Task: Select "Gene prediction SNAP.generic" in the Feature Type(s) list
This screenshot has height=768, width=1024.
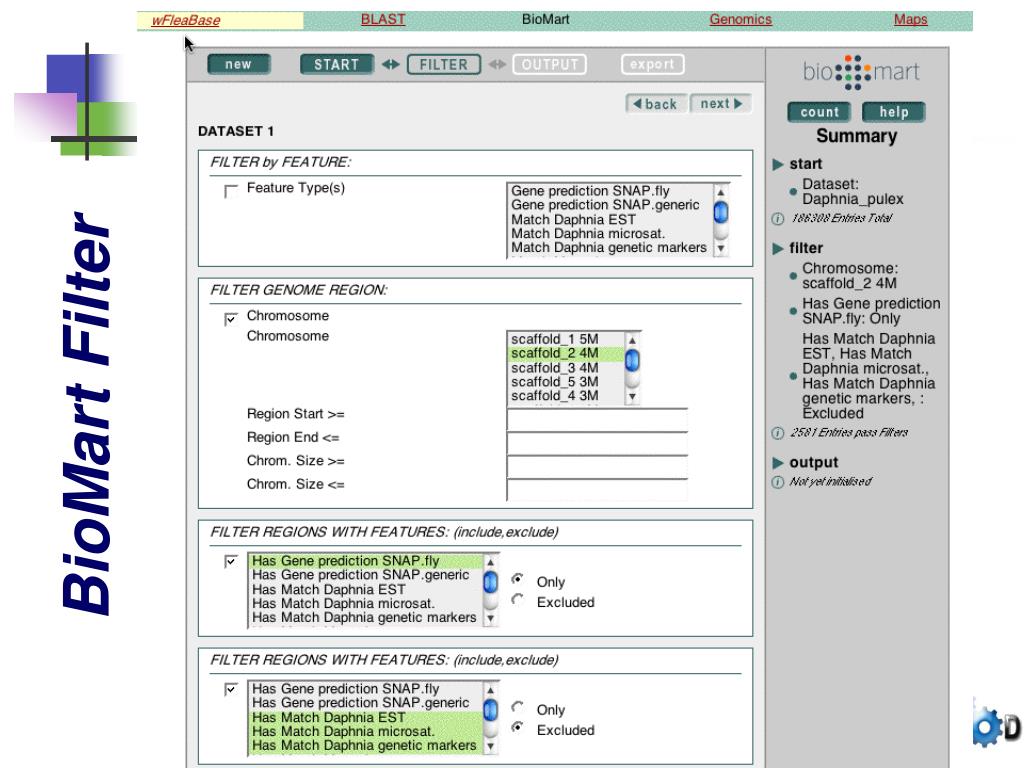Action: point(610,205)
